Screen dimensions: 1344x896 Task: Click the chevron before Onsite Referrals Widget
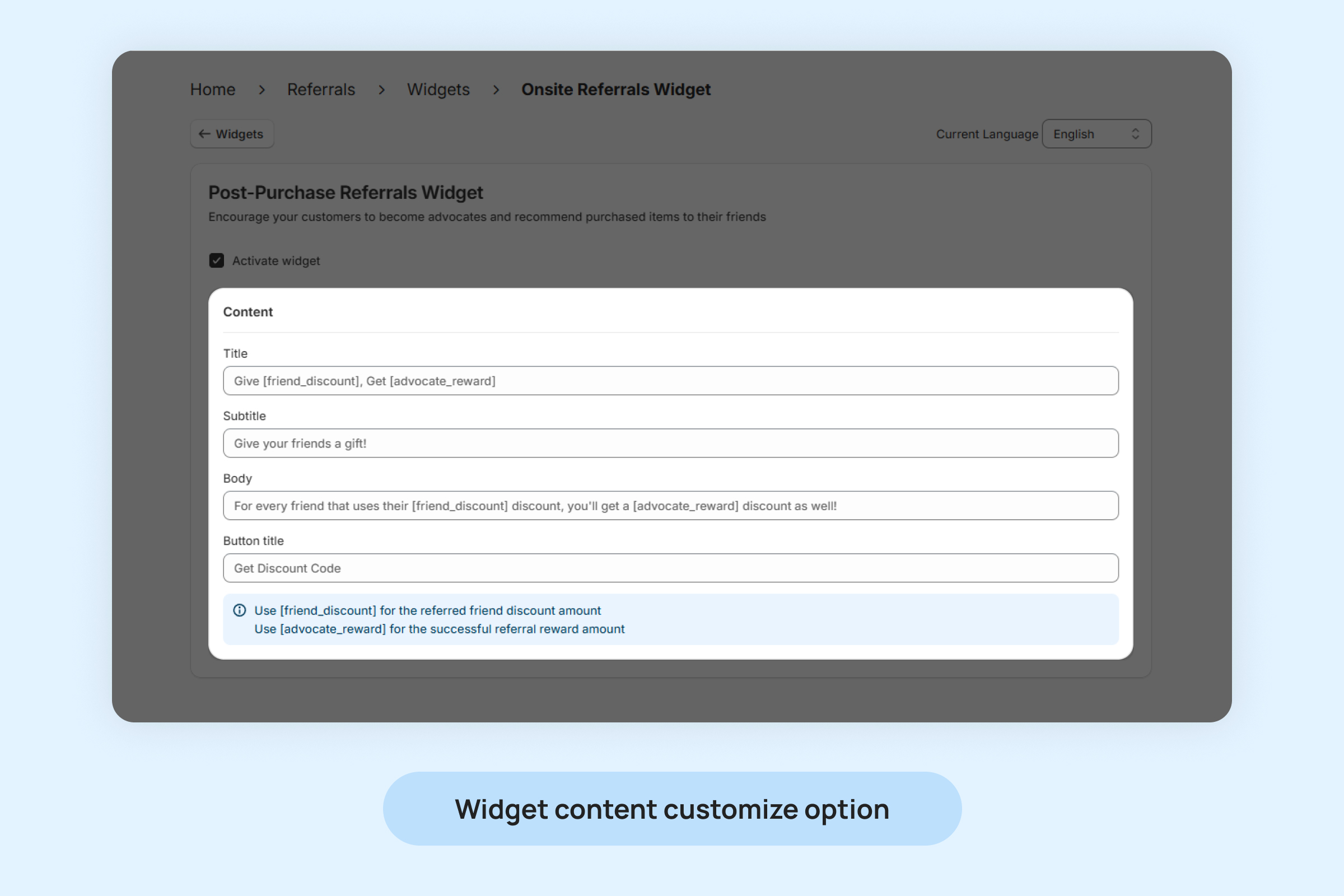496,90
